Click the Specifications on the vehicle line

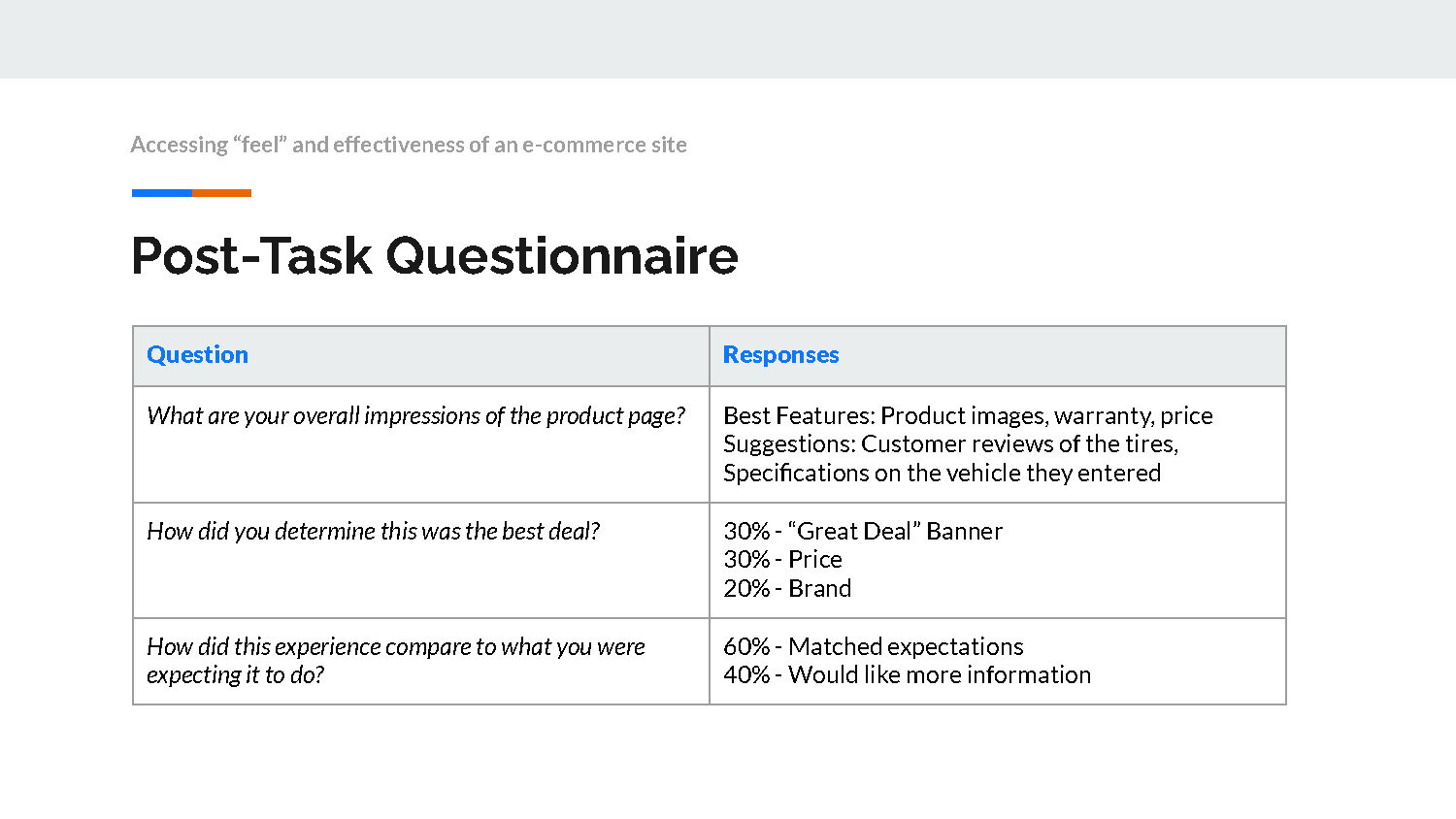click(942, 473)
